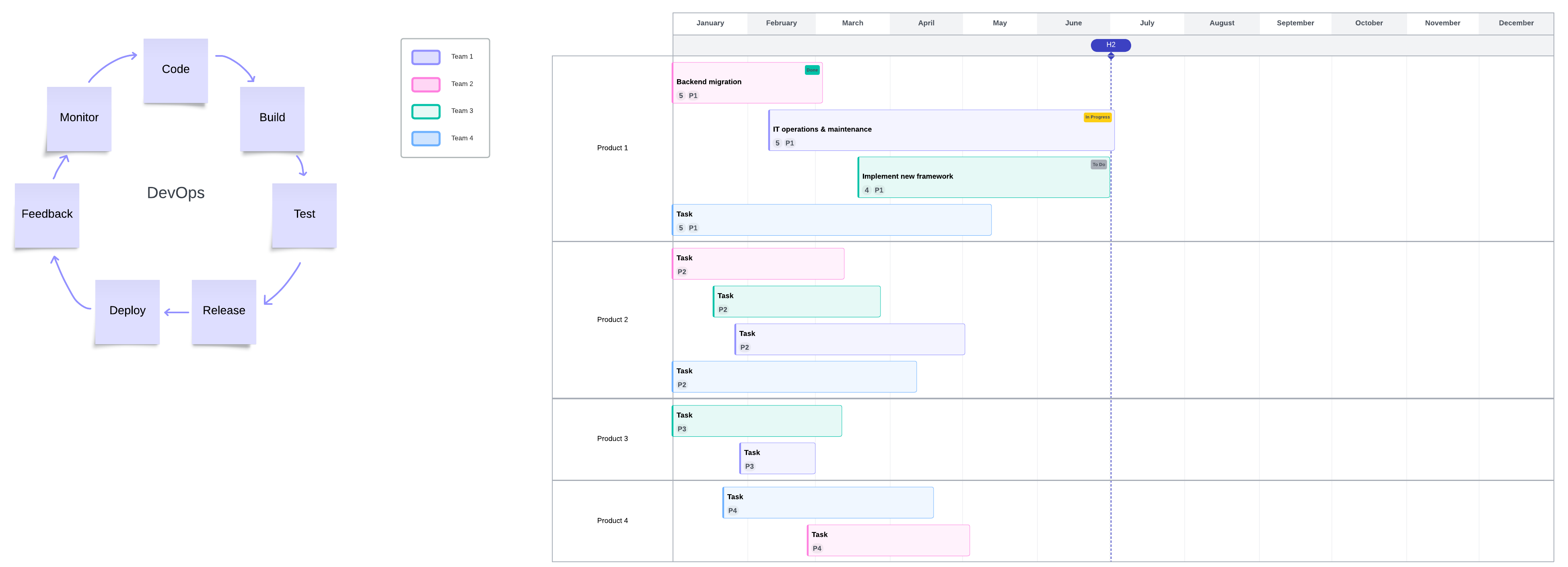
Task: Select the IT operations & maintenance card
Action: 940,130
